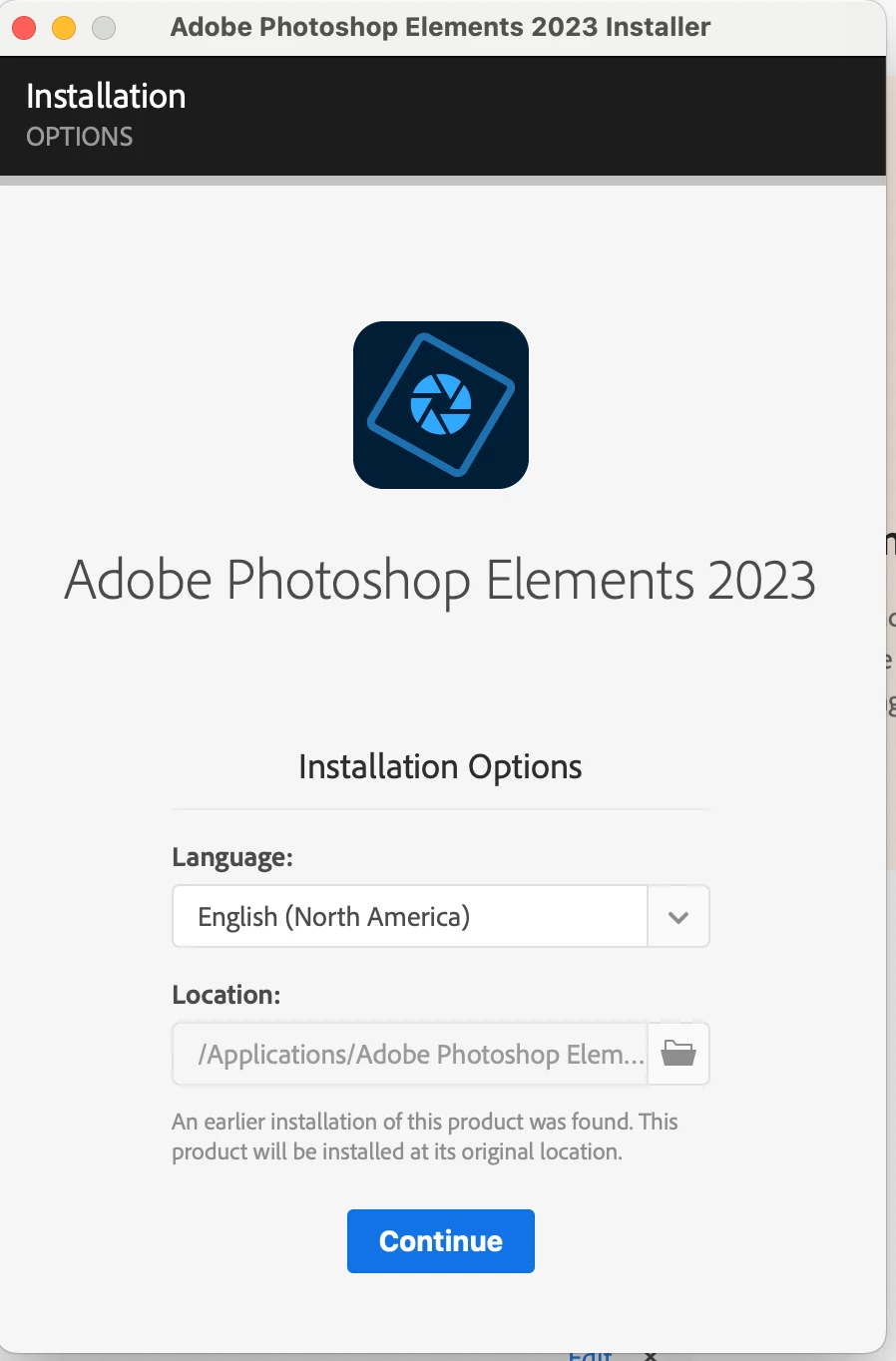
Task: Close the installer window
Action: pos(24,28)
